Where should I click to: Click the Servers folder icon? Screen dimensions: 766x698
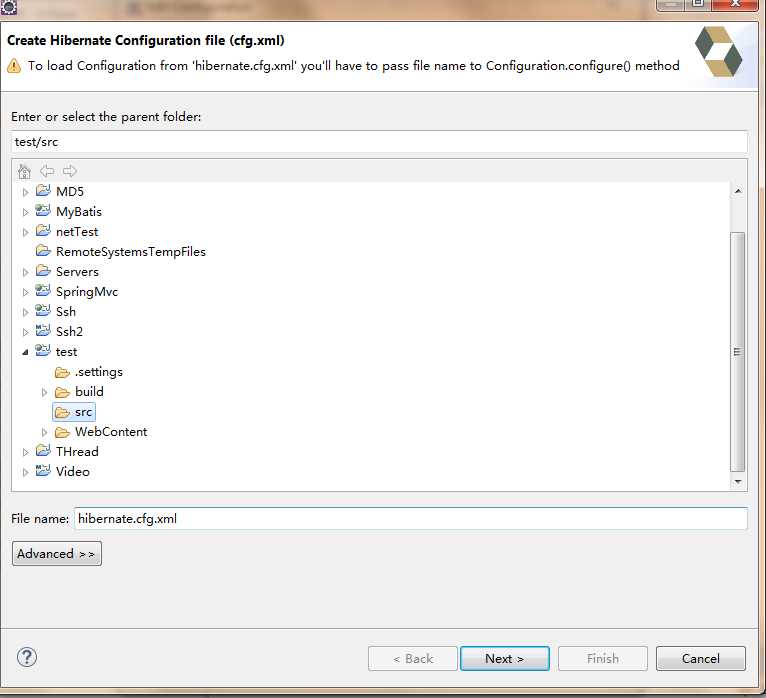(43, 271)
